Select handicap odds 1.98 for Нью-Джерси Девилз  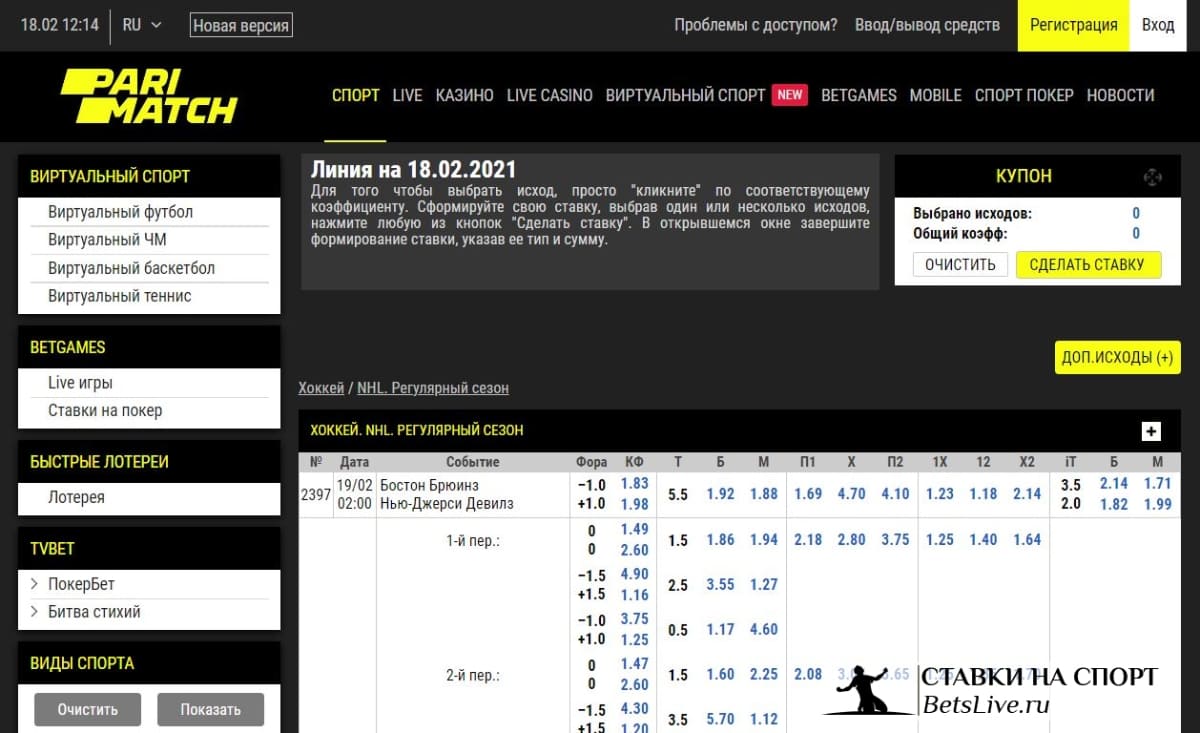click(634, 504)
